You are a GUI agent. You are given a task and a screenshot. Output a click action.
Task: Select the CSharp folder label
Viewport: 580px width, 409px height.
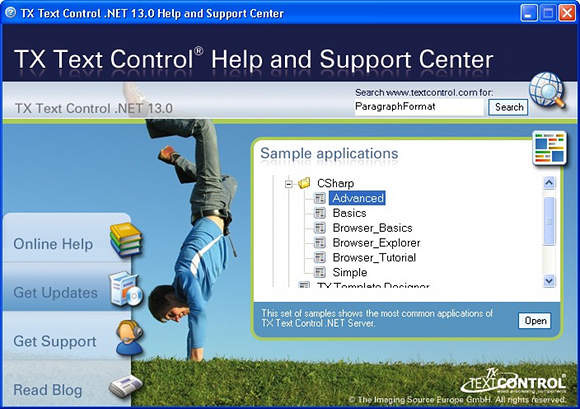pyautogui.click(x=335, y=183)
